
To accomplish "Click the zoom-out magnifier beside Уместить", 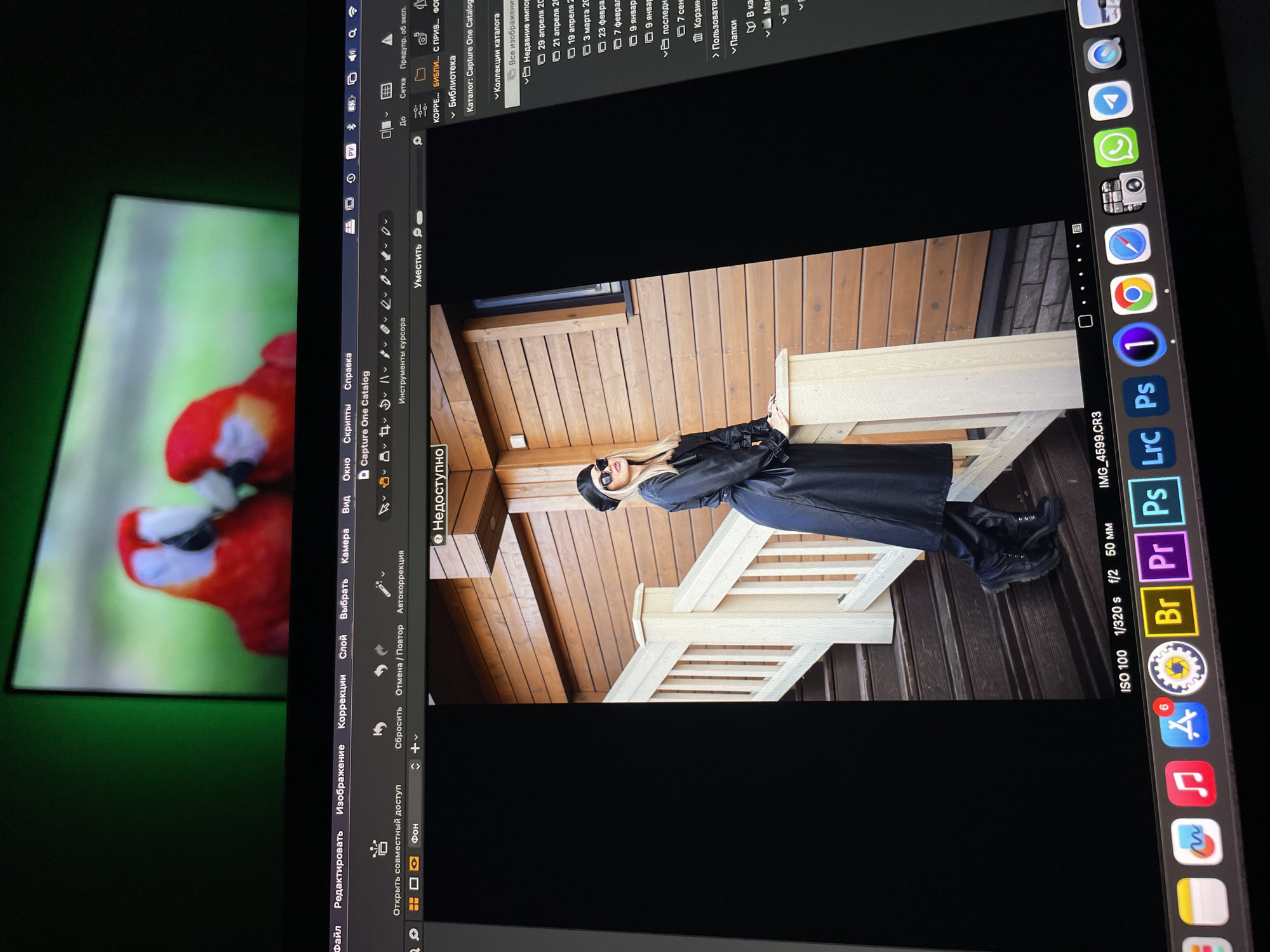I will click(417, 232).
